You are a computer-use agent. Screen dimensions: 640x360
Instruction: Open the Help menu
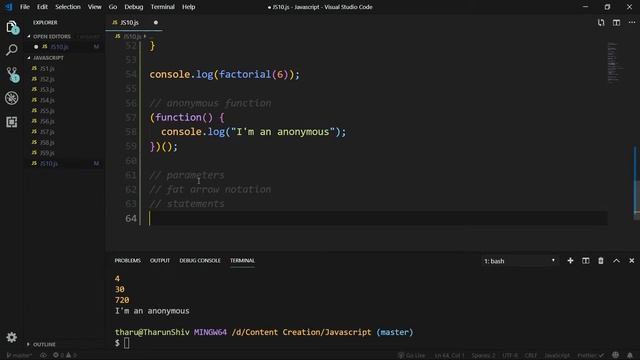tap(188, 7)
